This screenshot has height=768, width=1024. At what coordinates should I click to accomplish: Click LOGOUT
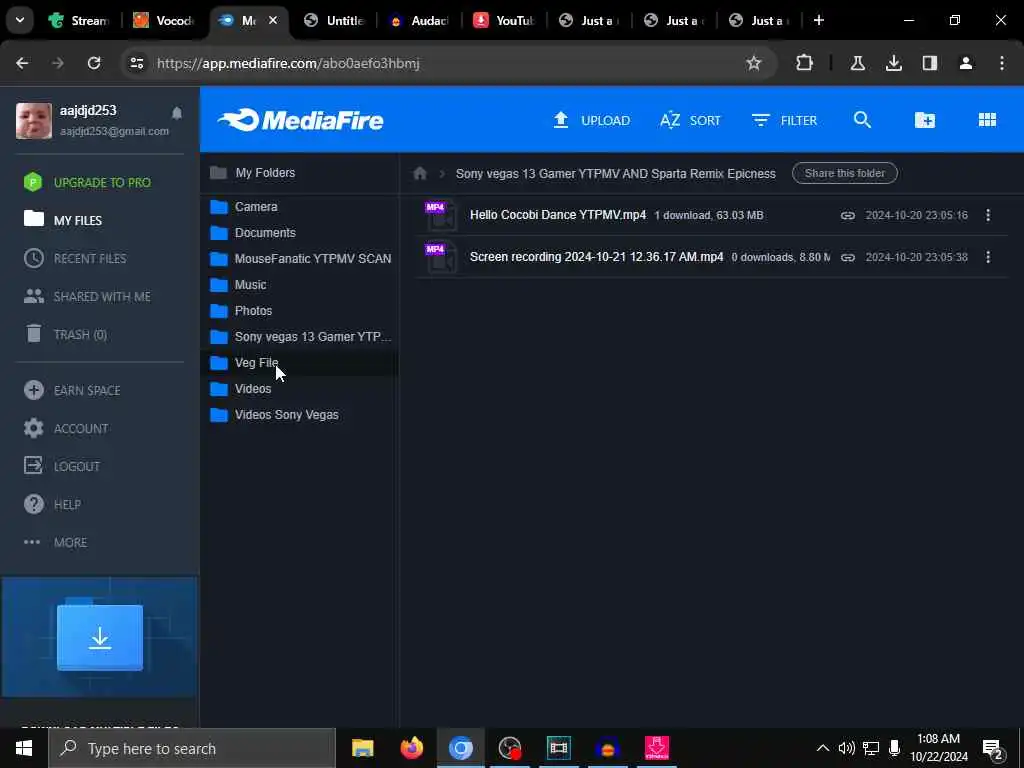click(x=62, y=466)
